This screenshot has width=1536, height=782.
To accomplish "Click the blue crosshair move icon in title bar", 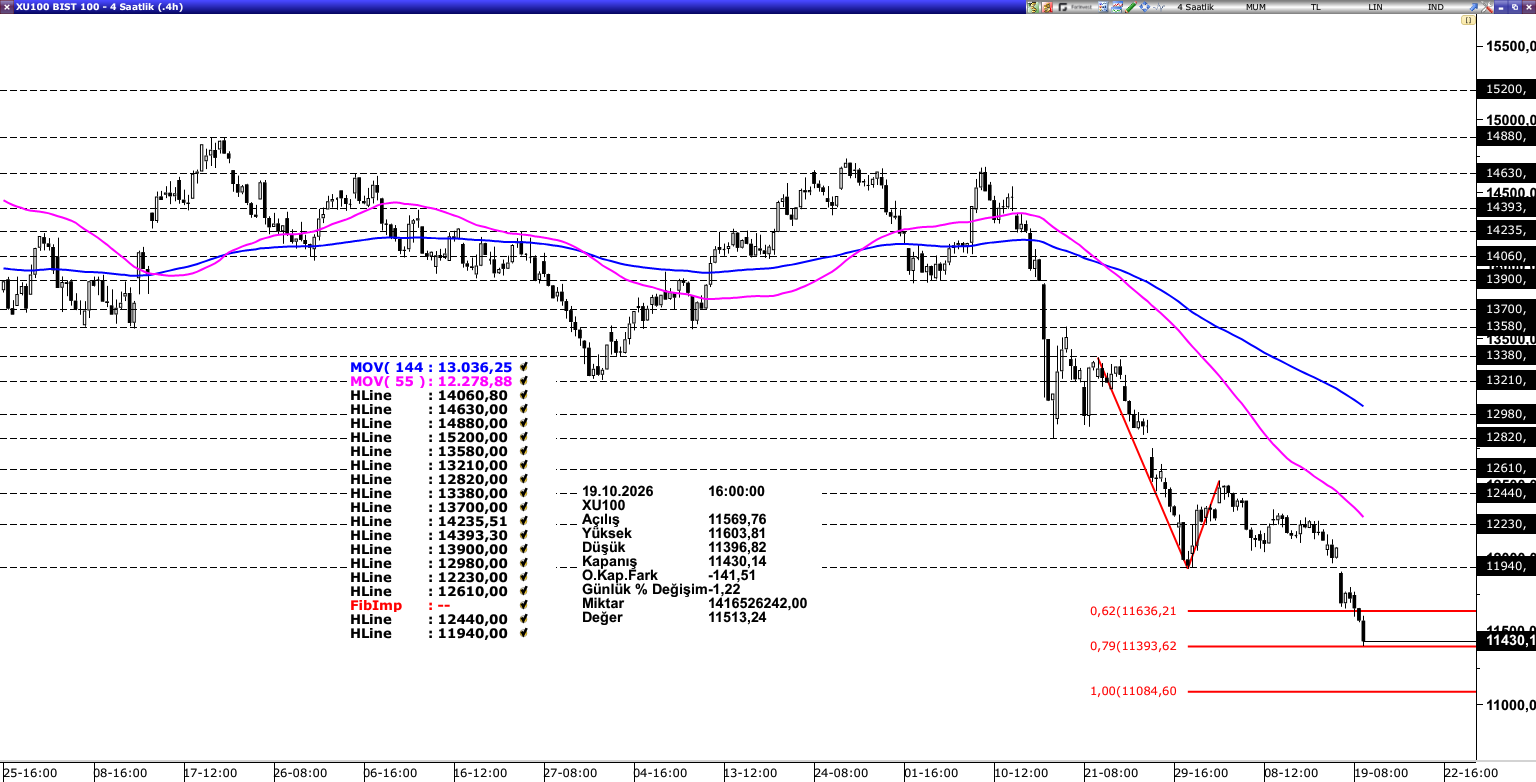I will coord(1145,7).
